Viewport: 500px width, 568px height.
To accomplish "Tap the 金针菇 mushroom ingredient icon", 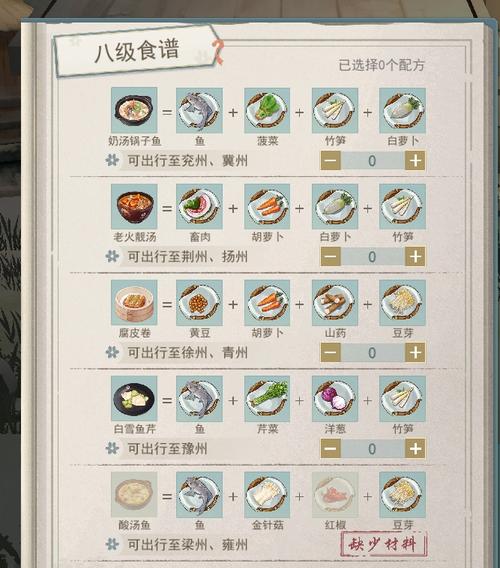I will tap(267, 494).
